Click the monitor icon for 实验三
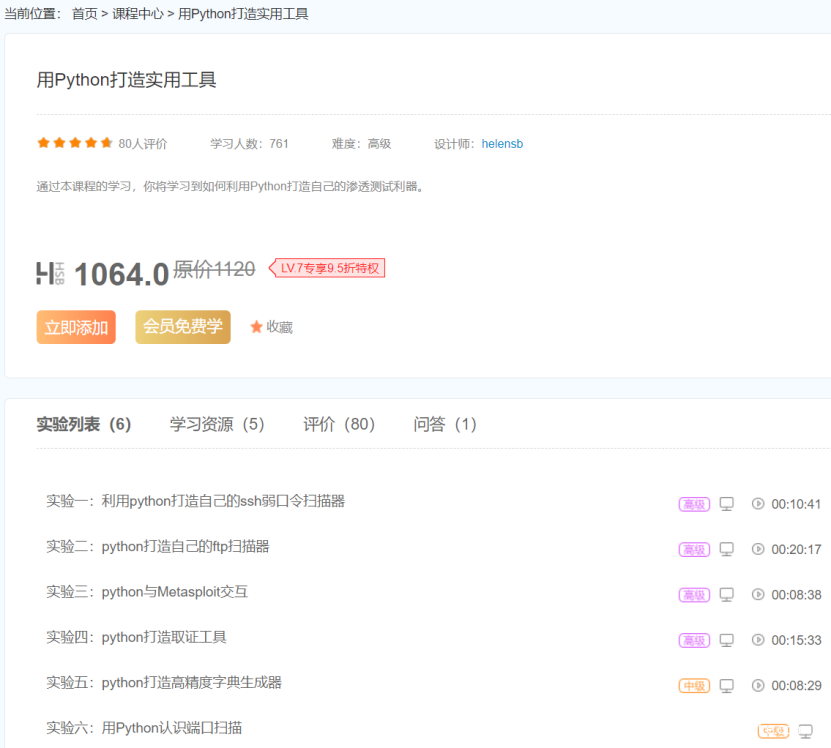Image resolution: width=831 pixels, height=748 pixels. (x=727, y=595)
